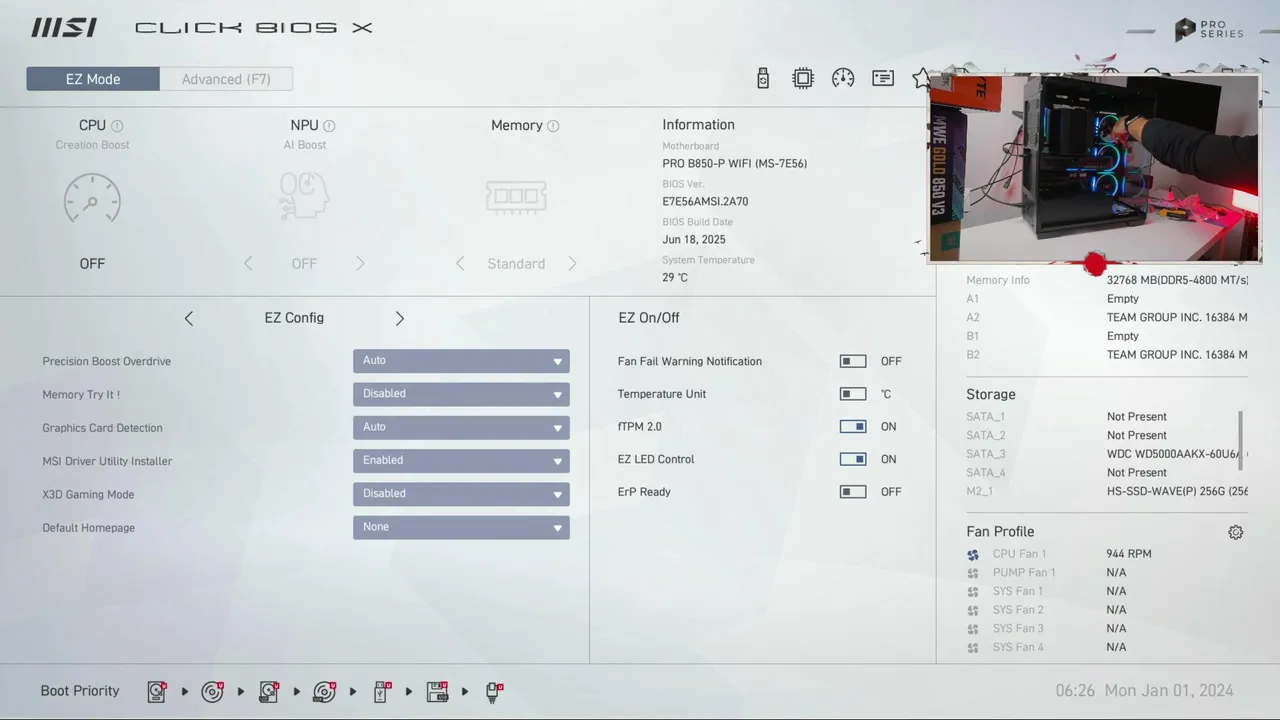Select the optical disc boot priority icon
This screenshot has width=1280, height=720.
click(x=212, y=691)
